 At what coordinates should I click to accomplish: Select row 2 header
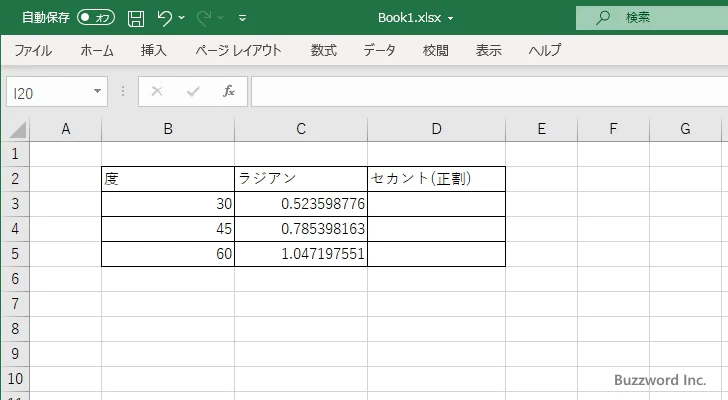pyautogui.click(x=15, y=179)
